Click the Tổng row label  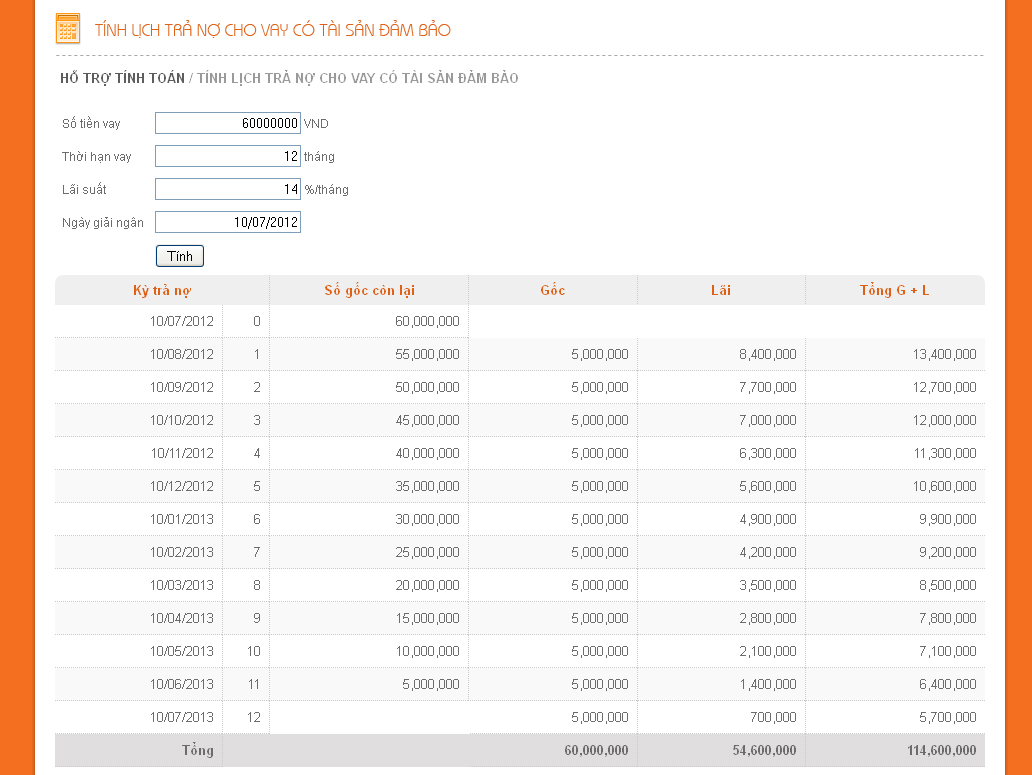[197, 750]
